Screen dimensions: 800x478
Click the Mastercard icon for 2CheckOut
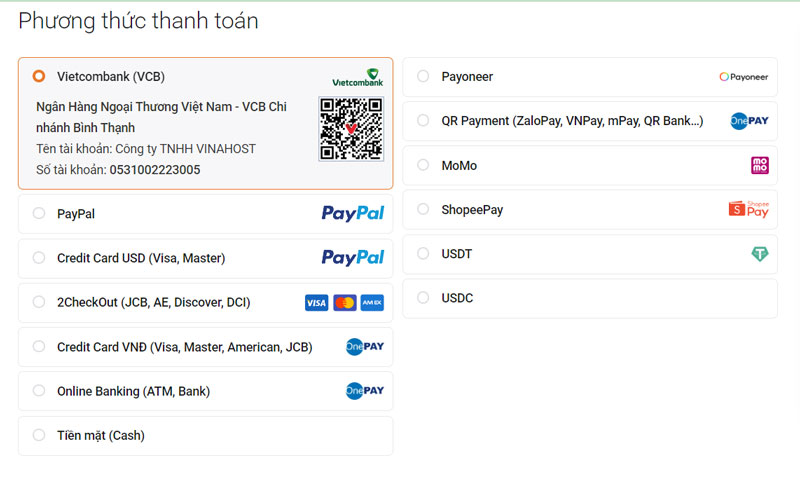click(344, 302)
